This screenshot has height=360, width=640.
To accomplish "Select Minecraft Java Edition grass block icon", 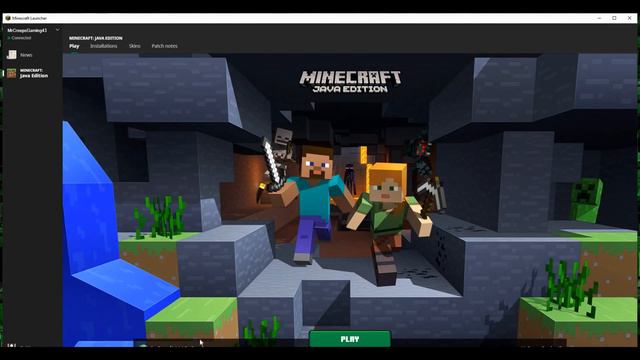I will (x=11, y=73).
